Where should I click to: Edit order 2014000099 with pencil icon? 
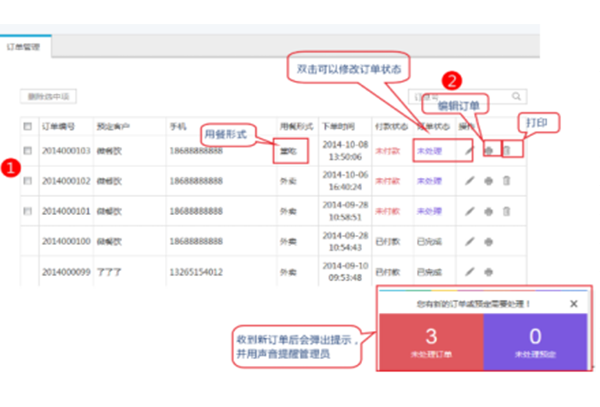pyautogui.click(x=470, y=272)
